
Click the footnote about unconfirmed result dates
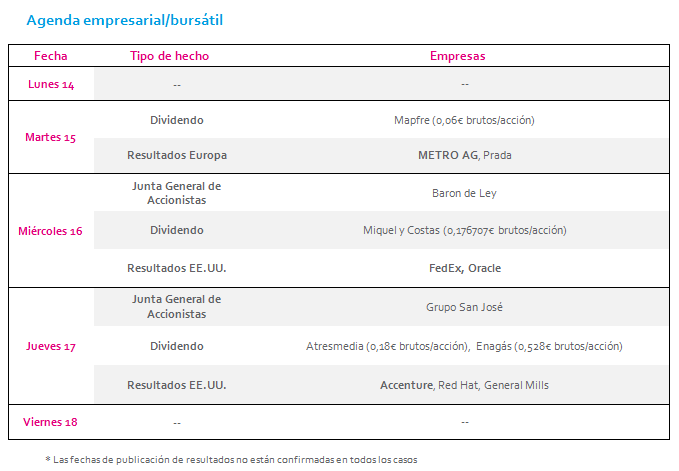231,460
